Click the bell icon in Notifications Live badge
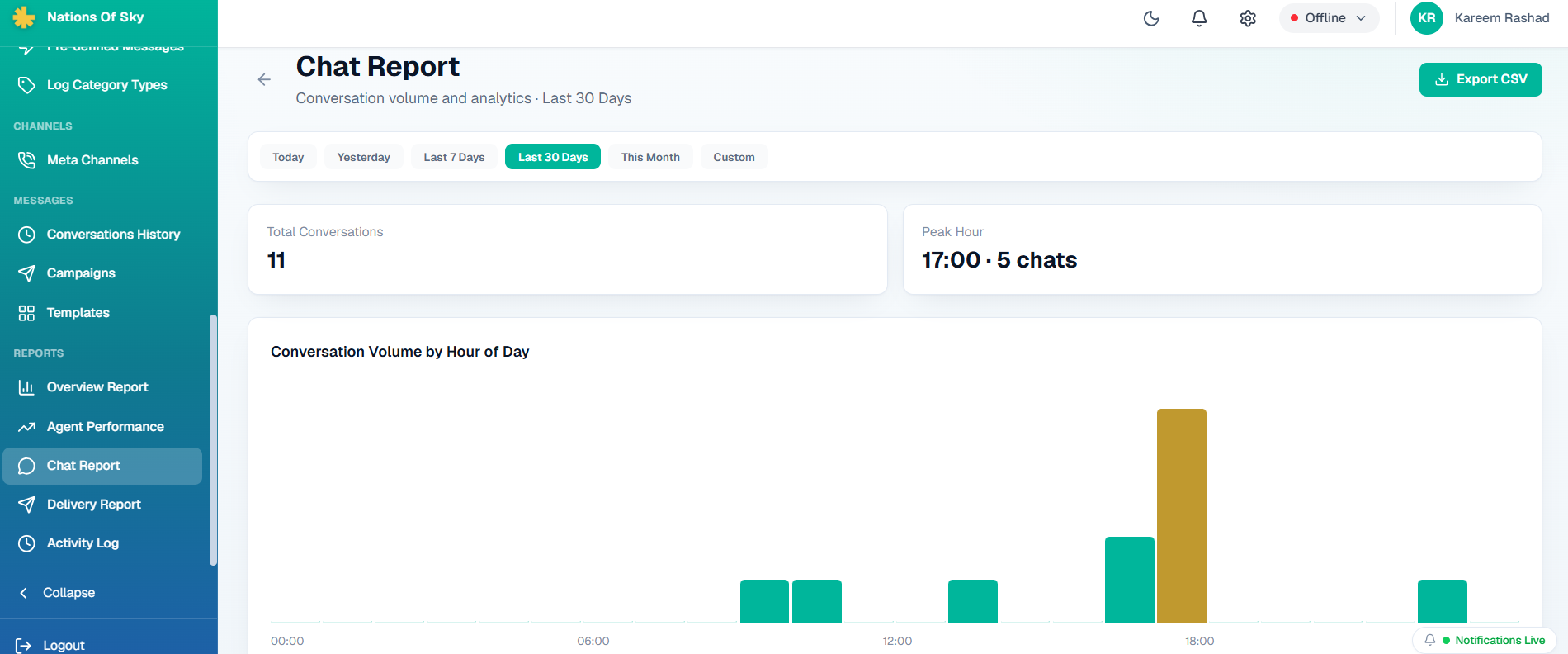1568x654 pixels. pyautogui.click(x=1430, y=640)
